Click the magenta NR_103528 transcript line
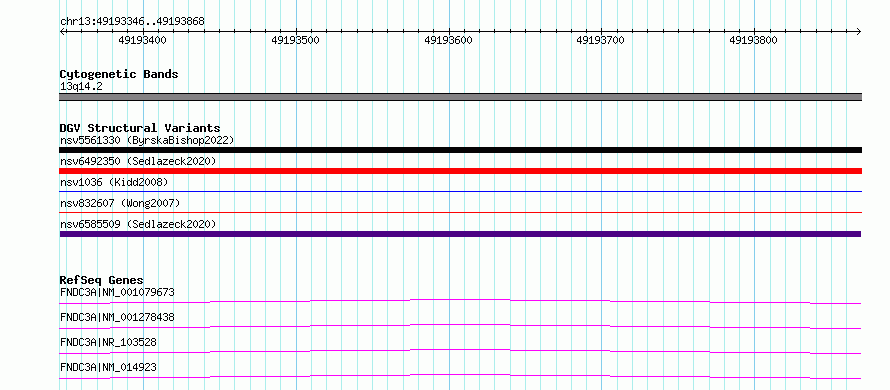 coord(460,351)
